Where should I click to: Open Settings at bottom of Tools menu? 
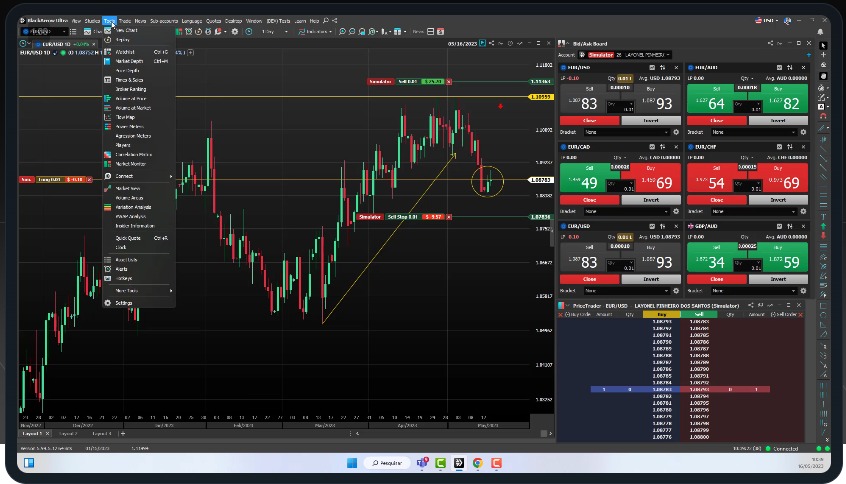(123, 302)
